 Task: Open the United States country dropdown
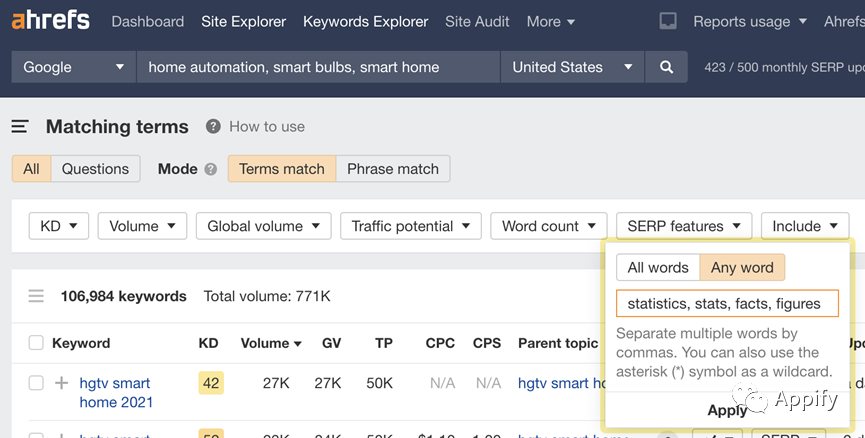pos(572,67)
